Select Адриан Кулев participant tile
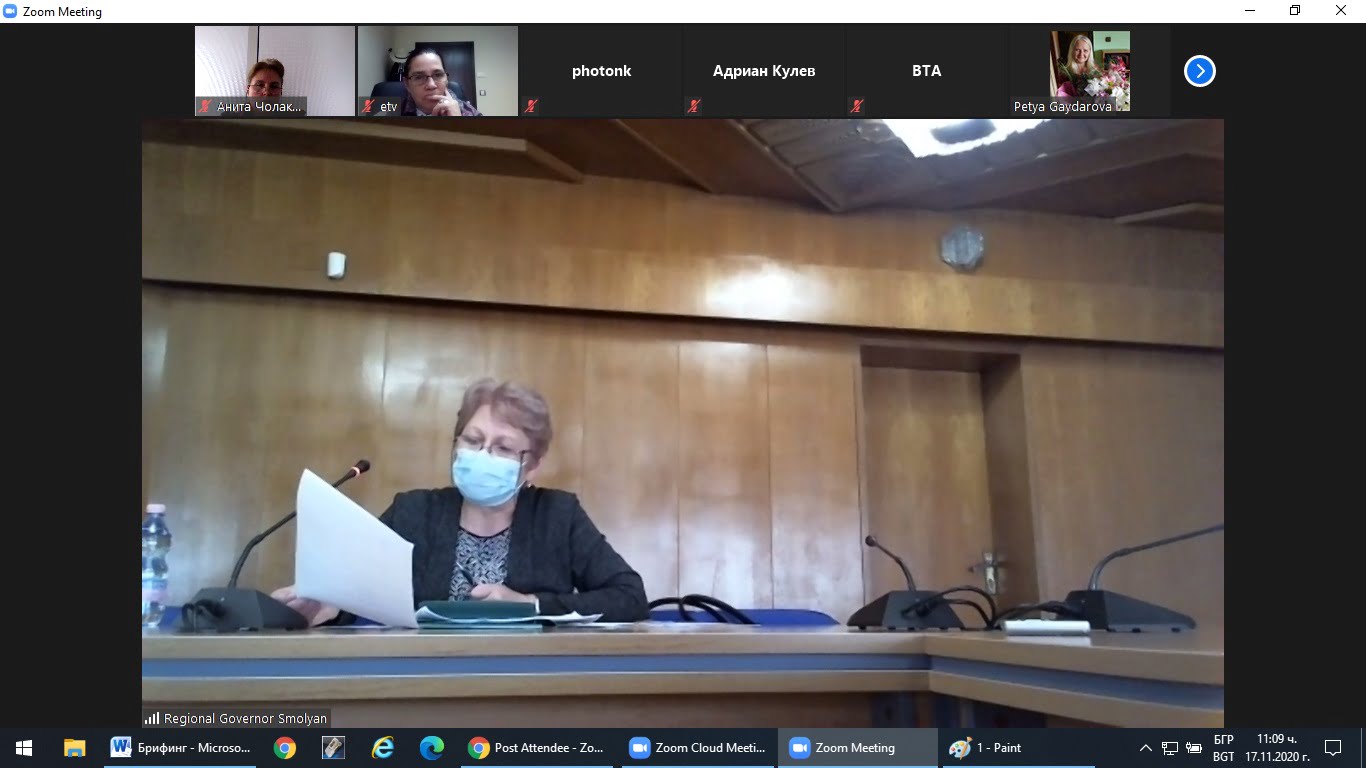The height and width of the screenshot is (768, 1366). tap(764, 71)
